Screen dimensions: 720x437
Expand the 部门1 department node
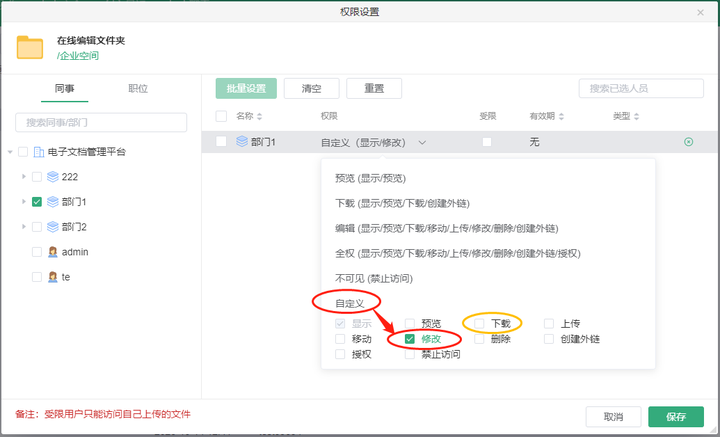coord(24,202)
